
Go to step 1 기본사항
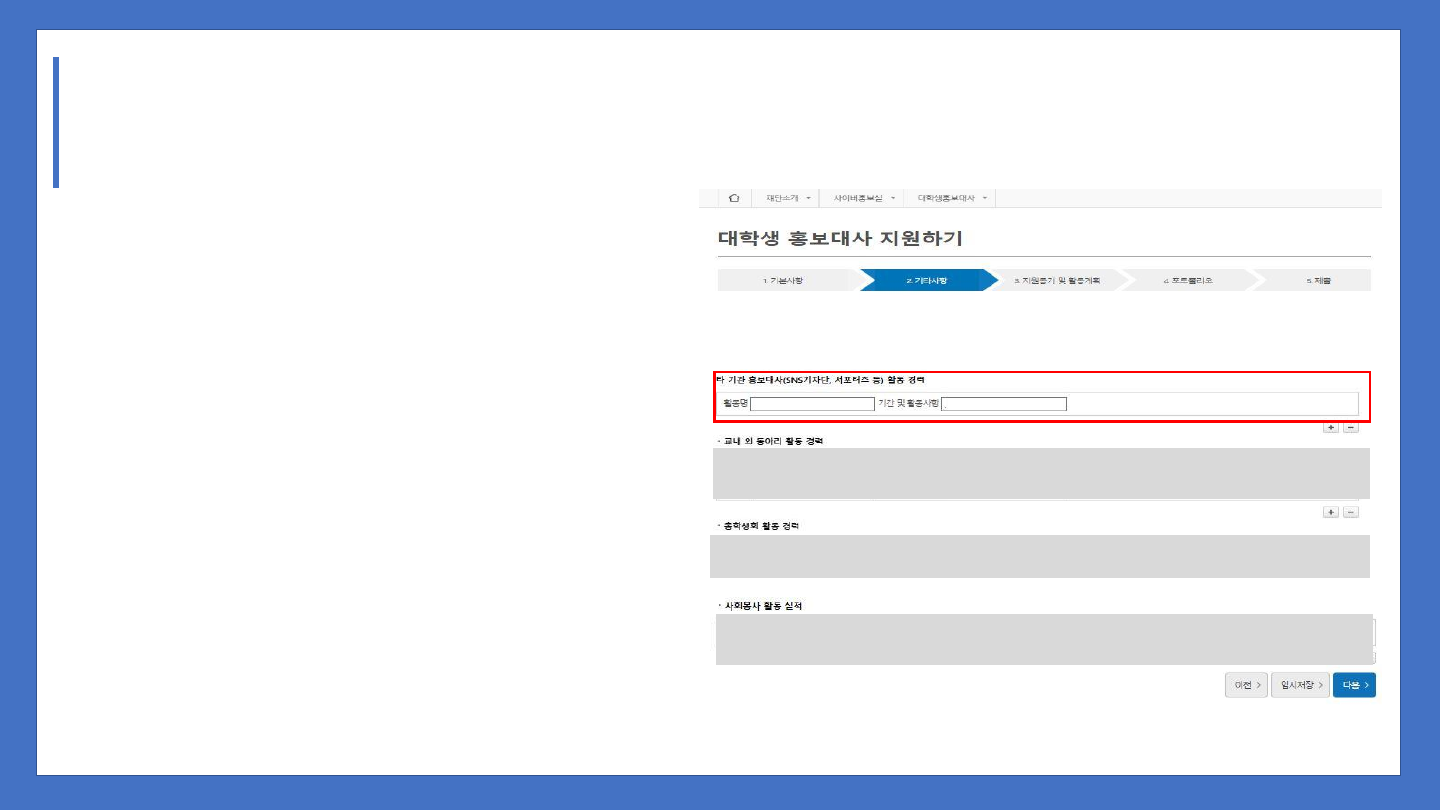coord(782,281)
